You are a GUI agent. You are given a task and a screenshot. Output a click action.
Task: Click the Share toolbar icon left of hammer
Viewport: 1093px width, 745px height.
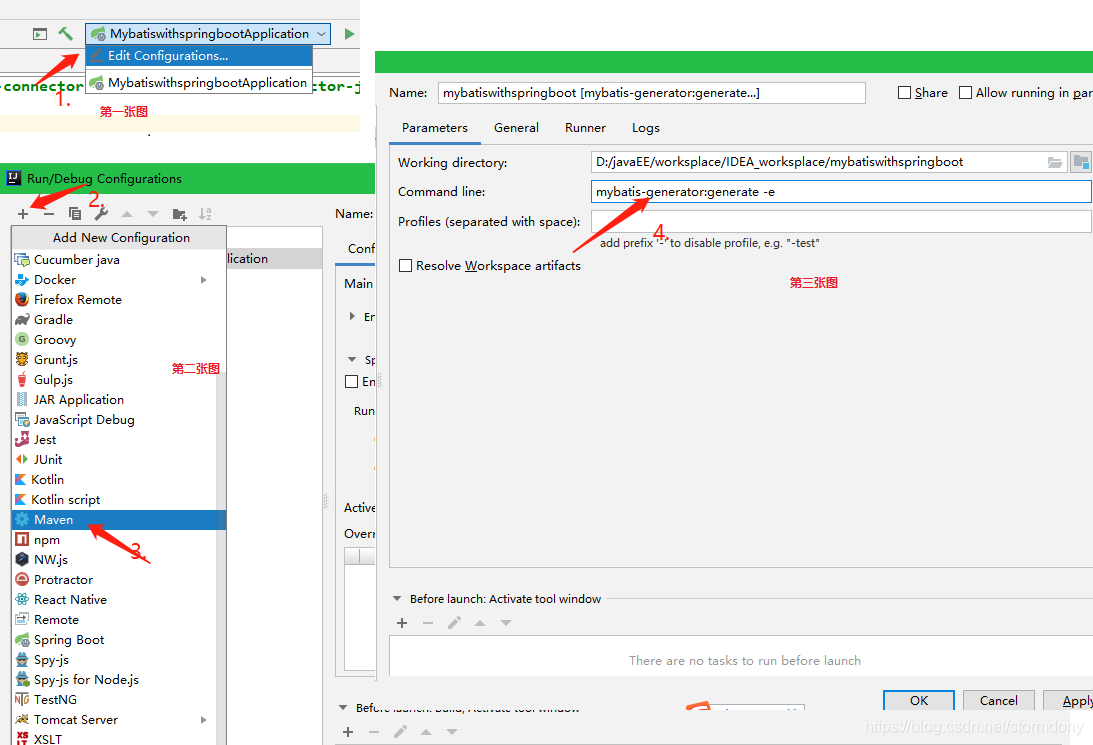pos(40,33)
